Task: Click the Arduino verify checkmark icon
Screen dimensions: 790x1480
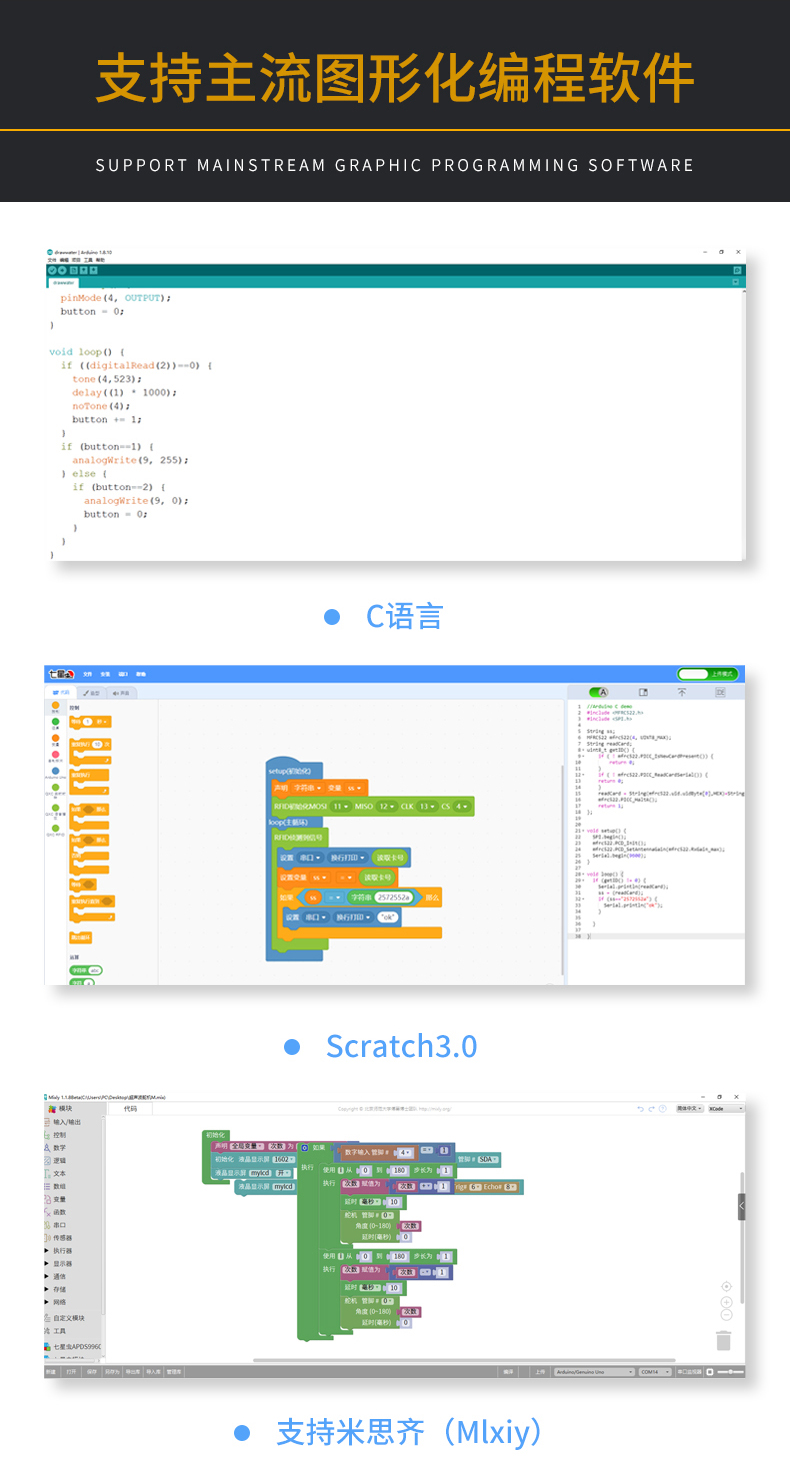Action: [x=52, y=270]
